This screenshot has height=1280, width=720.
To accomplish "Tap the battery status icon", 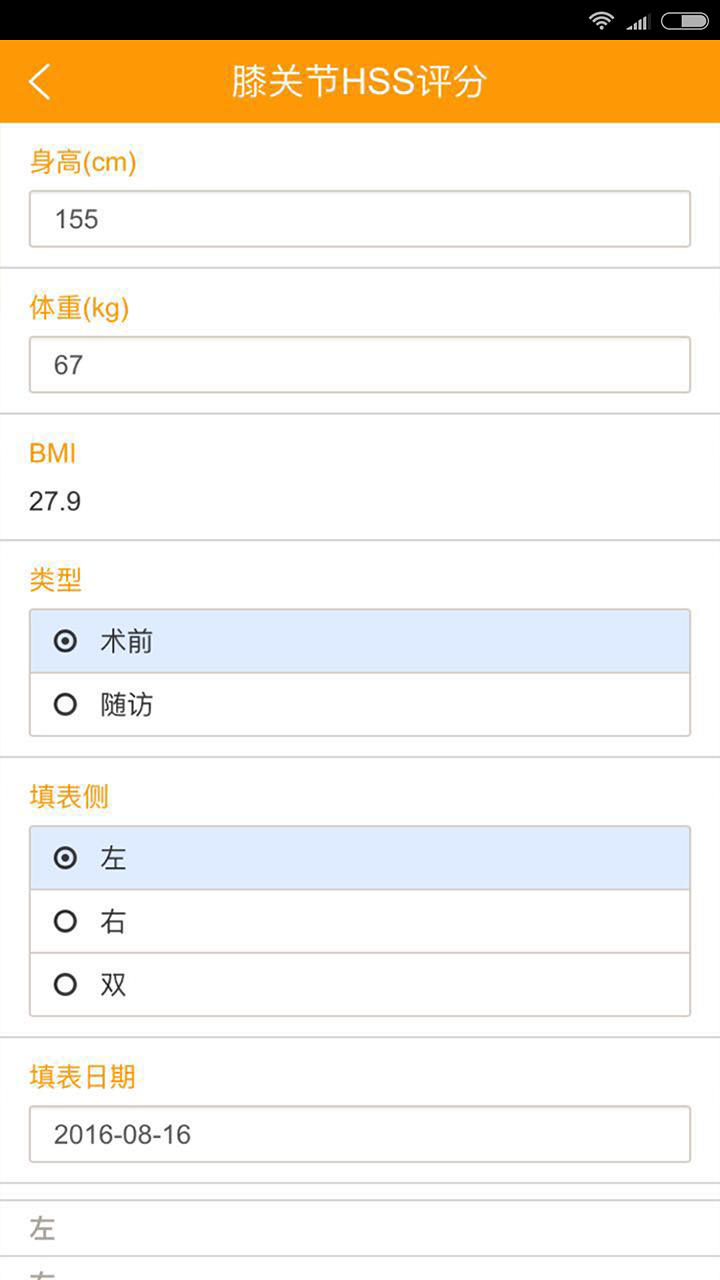I will coord(685,21).
